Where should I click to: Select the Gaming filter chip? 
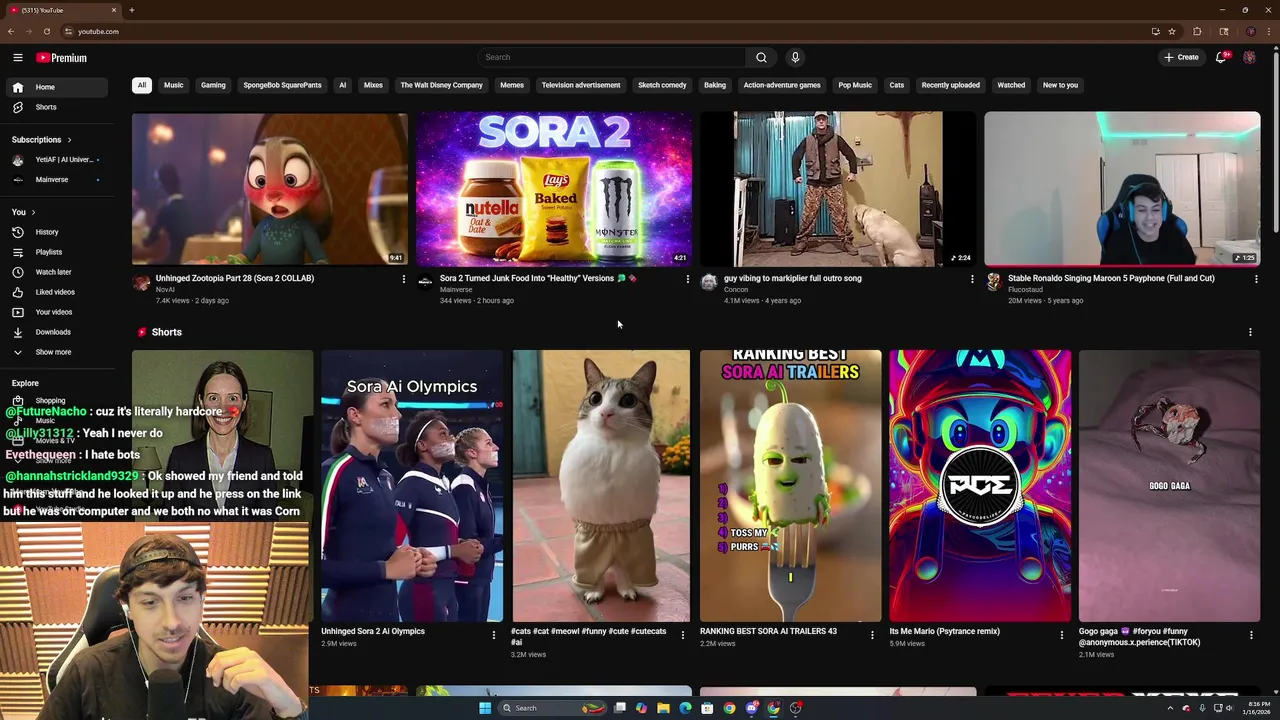213,85
